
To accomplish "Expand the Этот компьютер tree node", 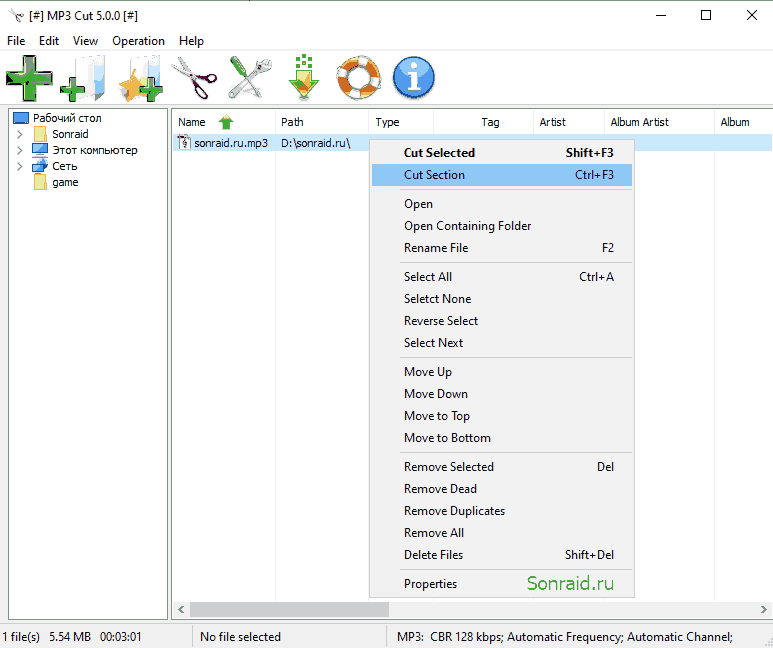I will click(20, 150).
